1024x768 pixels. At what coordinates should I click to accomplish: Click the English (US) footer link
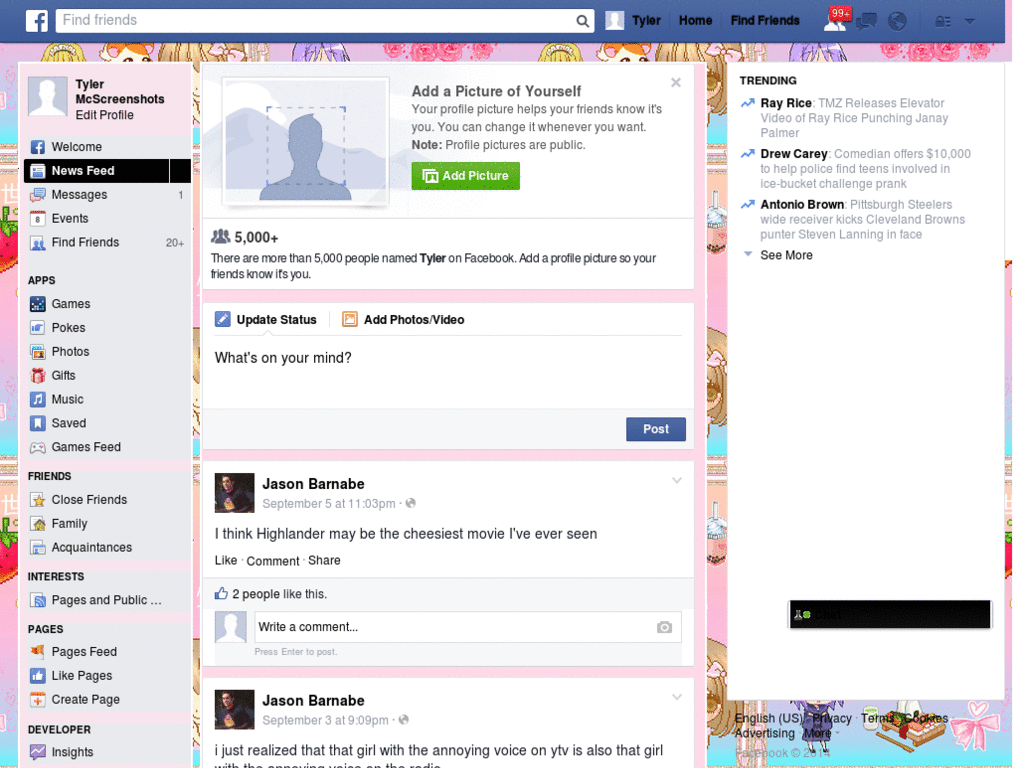coord(769,718)
